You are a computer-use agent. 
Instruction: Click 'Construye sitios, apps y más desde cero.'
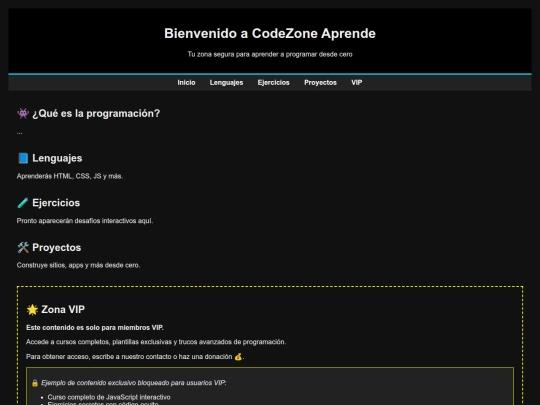(x=78, y=265)
